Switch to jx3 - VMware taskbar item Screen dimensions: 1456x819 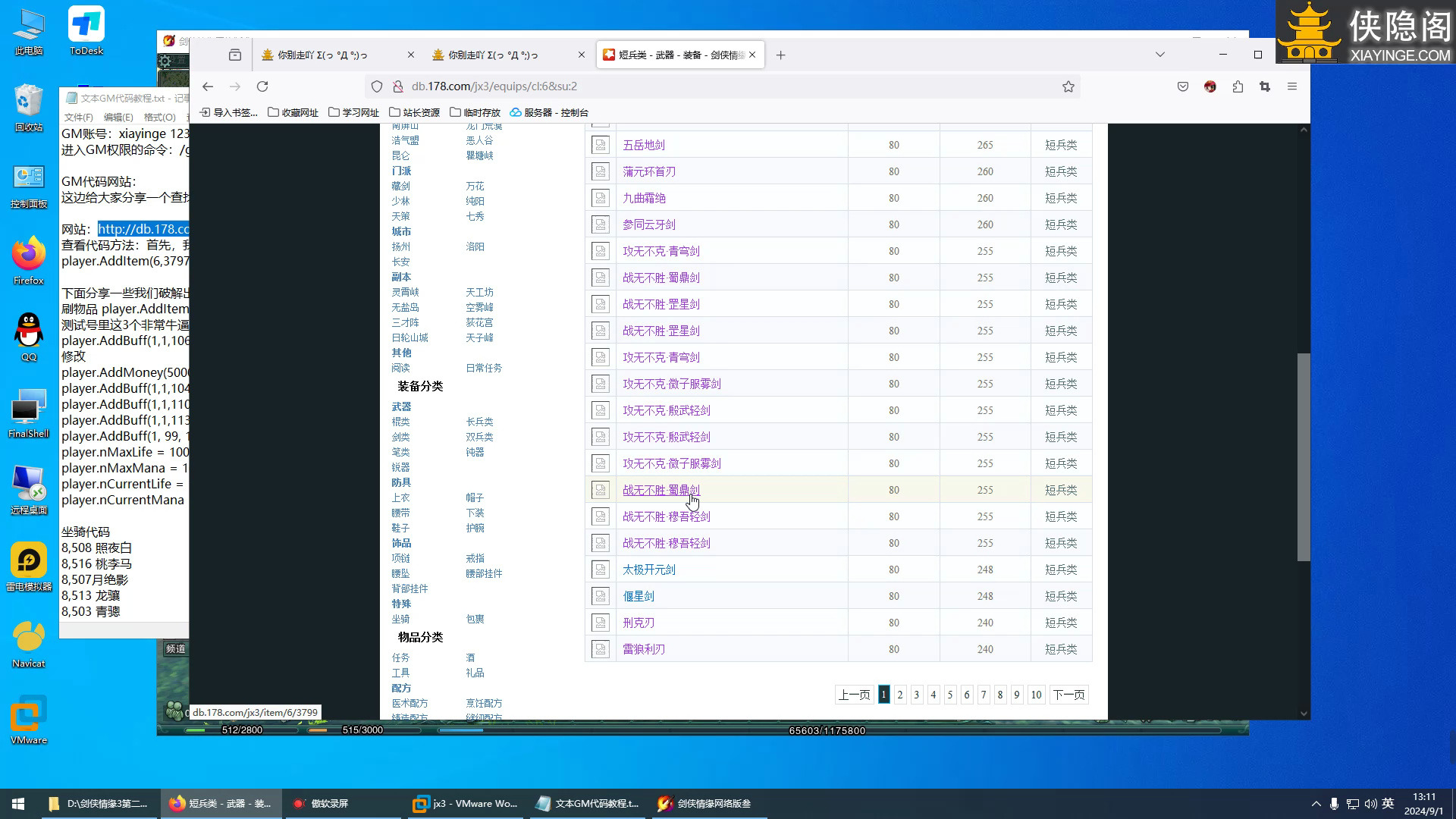[465, 804]
